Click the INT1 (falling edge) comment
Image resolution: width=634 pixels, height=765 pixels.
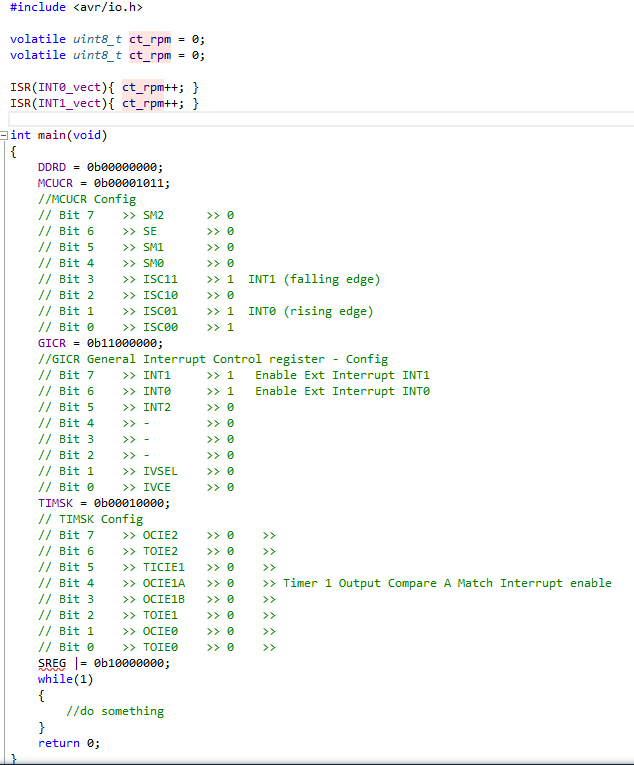pos(314,280)
